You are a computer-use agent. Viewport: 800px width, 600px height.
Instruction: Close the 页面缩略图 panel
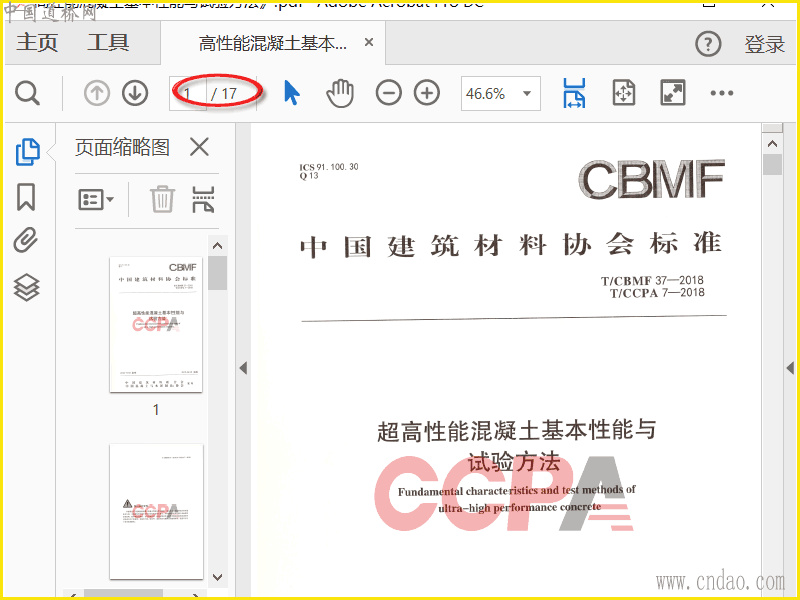coord(199,147)
